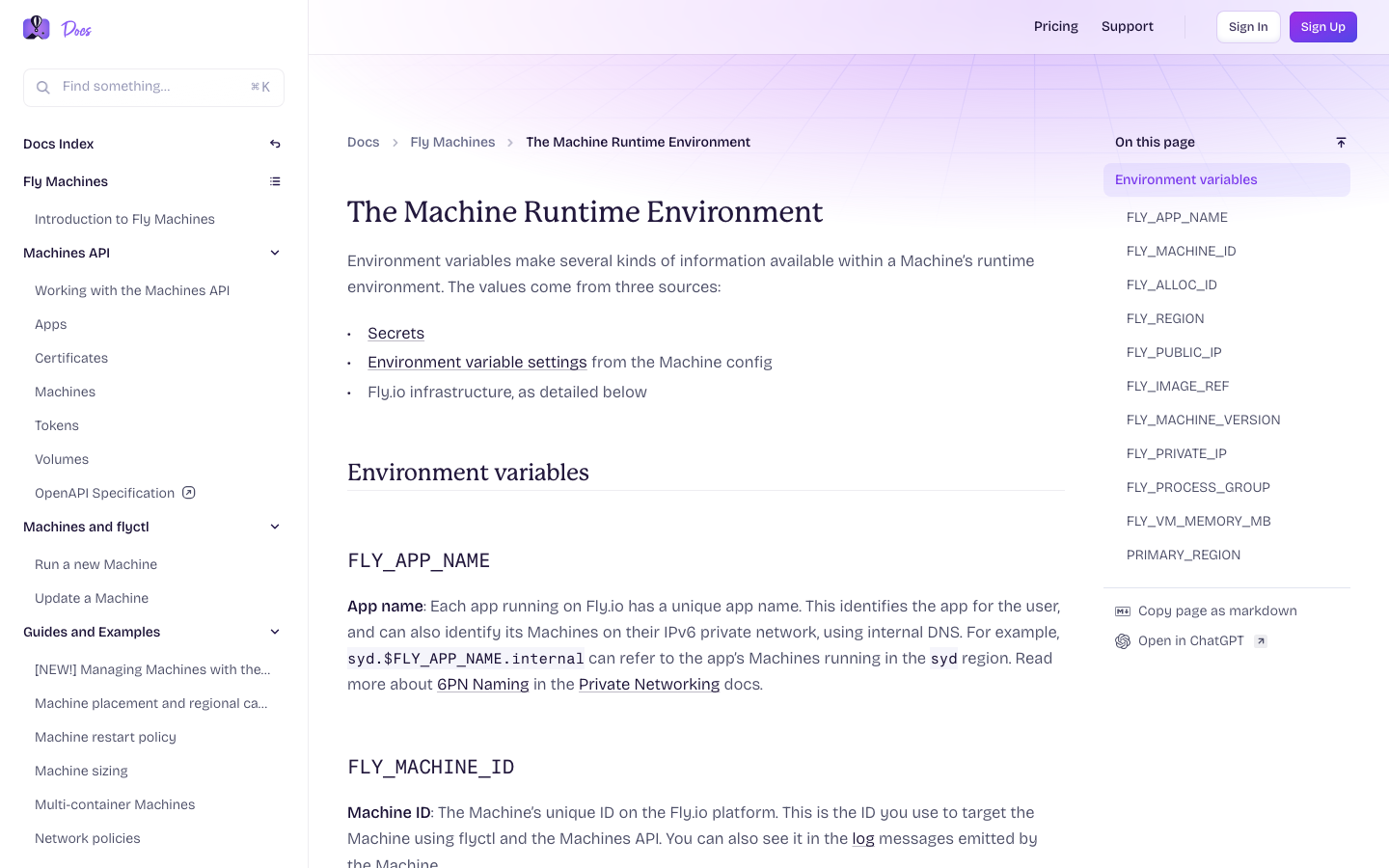Open Machine placement and regional guide

tap(151, 703)
